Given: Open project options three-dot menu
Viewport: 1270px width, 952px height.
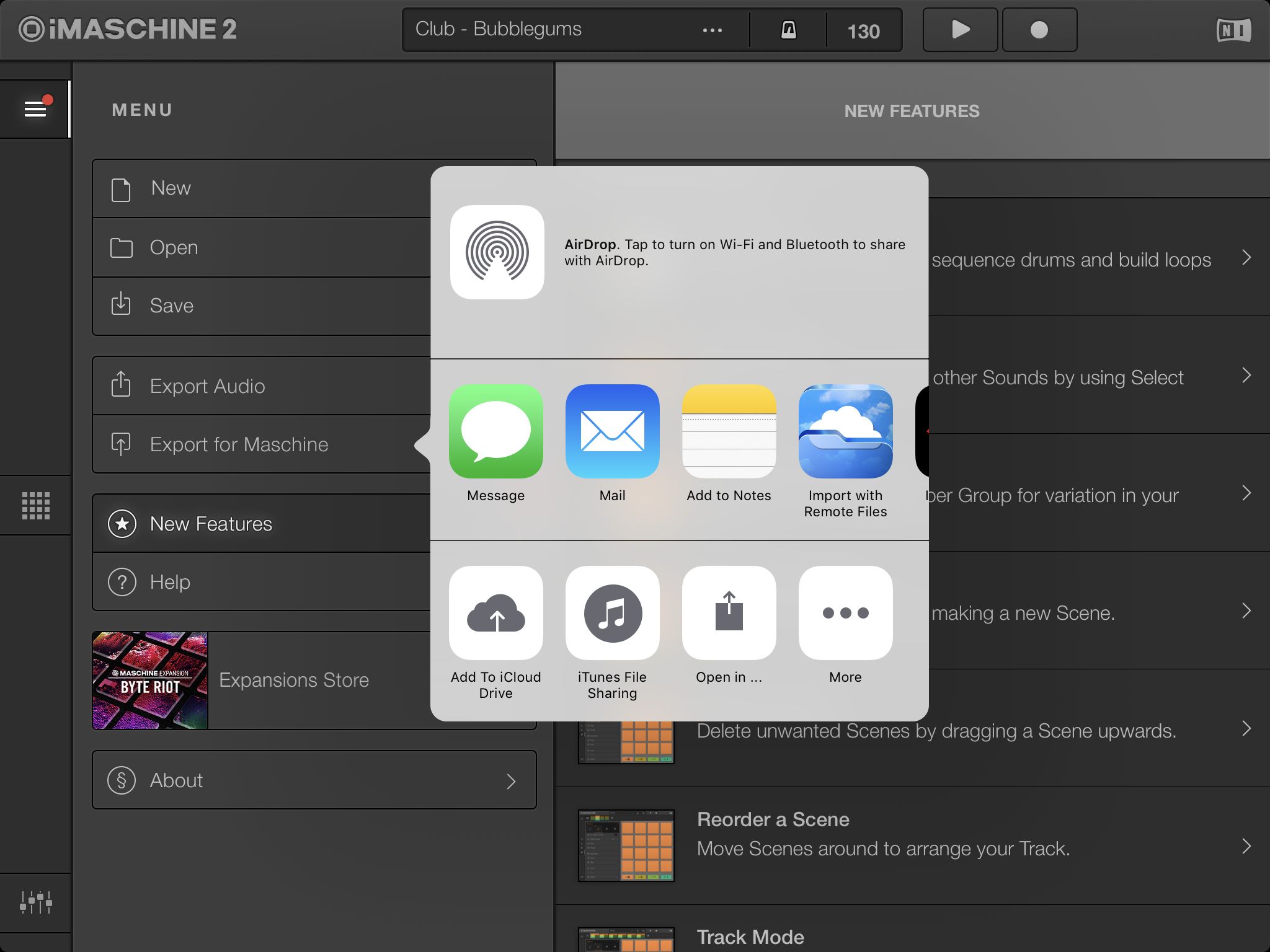Looking at the screenshot, I should tap(712, 30).
